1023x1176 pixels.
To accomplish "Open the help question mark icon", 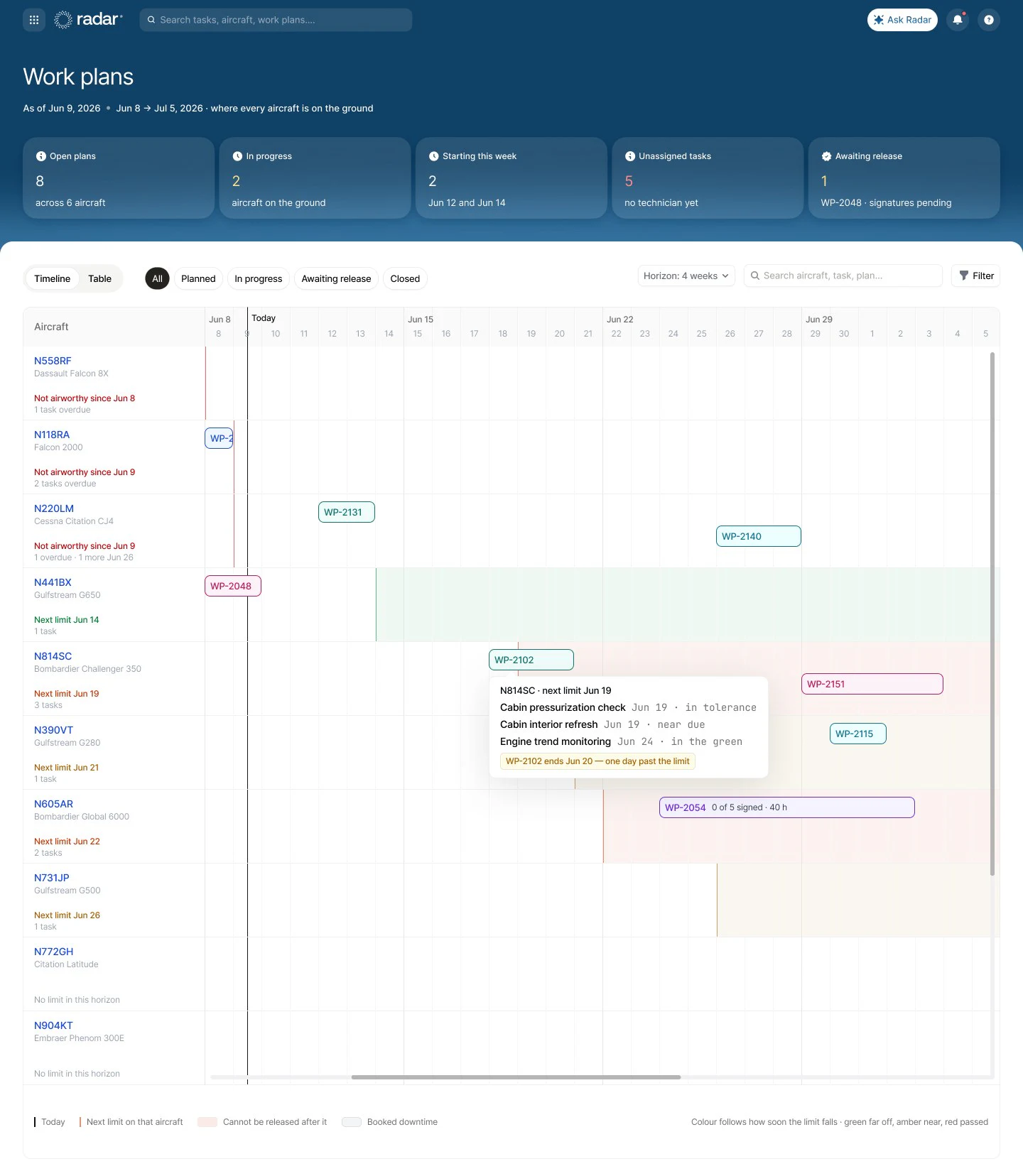I will (989, 20).
